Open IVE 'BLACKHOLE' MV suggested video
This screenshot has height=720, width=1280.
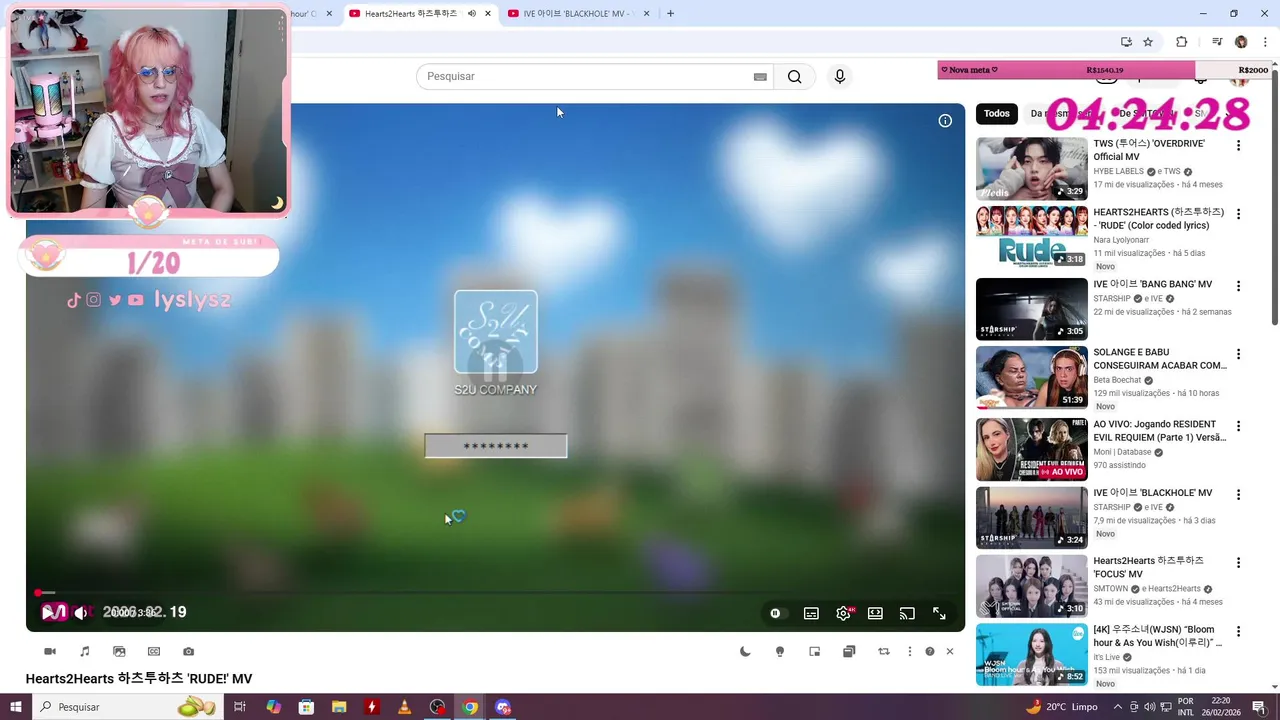click(x=1031, y=518)
